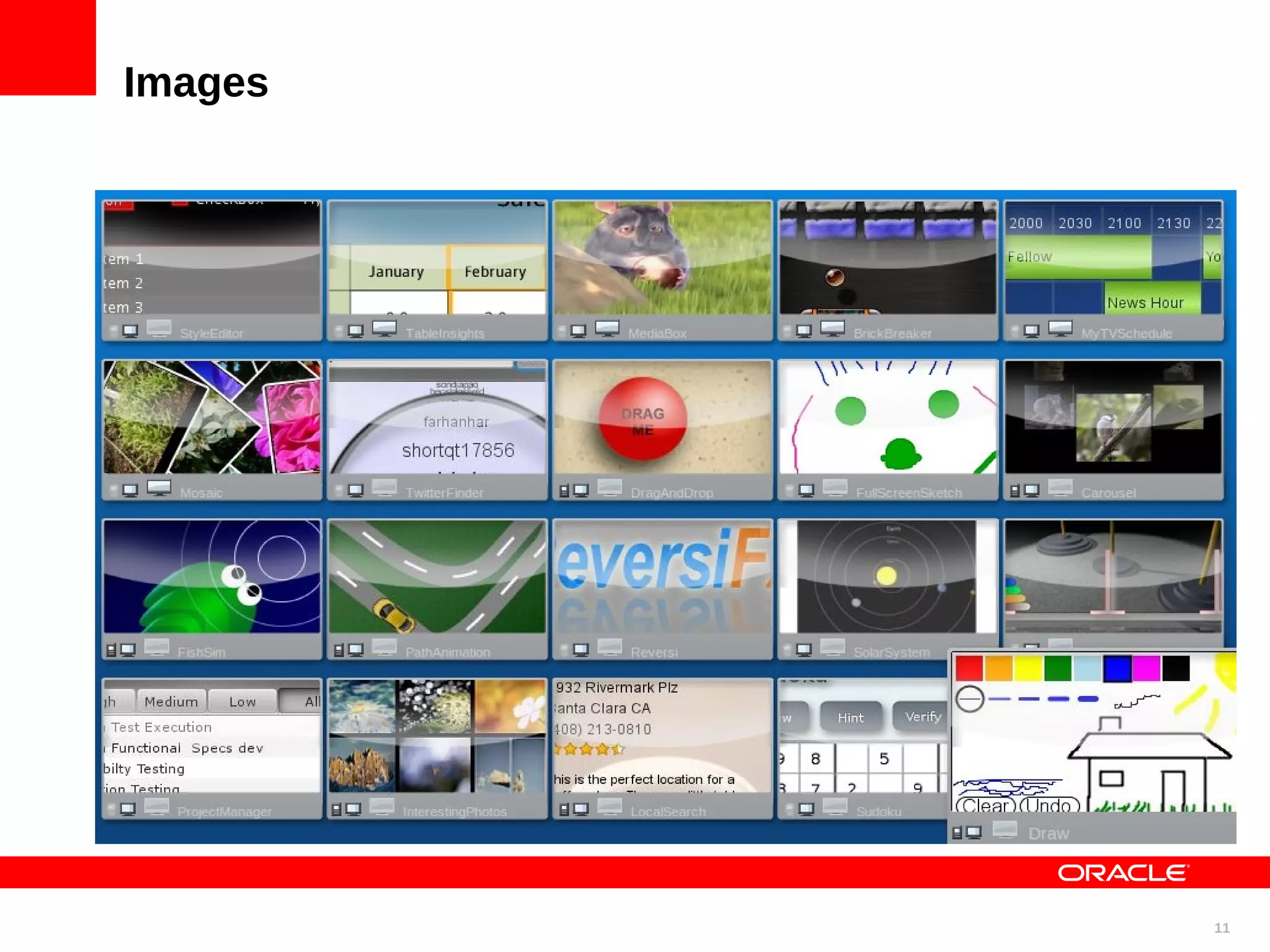Switch to the Medium tab in ProjectManager
This screenshot has height=952, width=1270.
click(171, 702)
